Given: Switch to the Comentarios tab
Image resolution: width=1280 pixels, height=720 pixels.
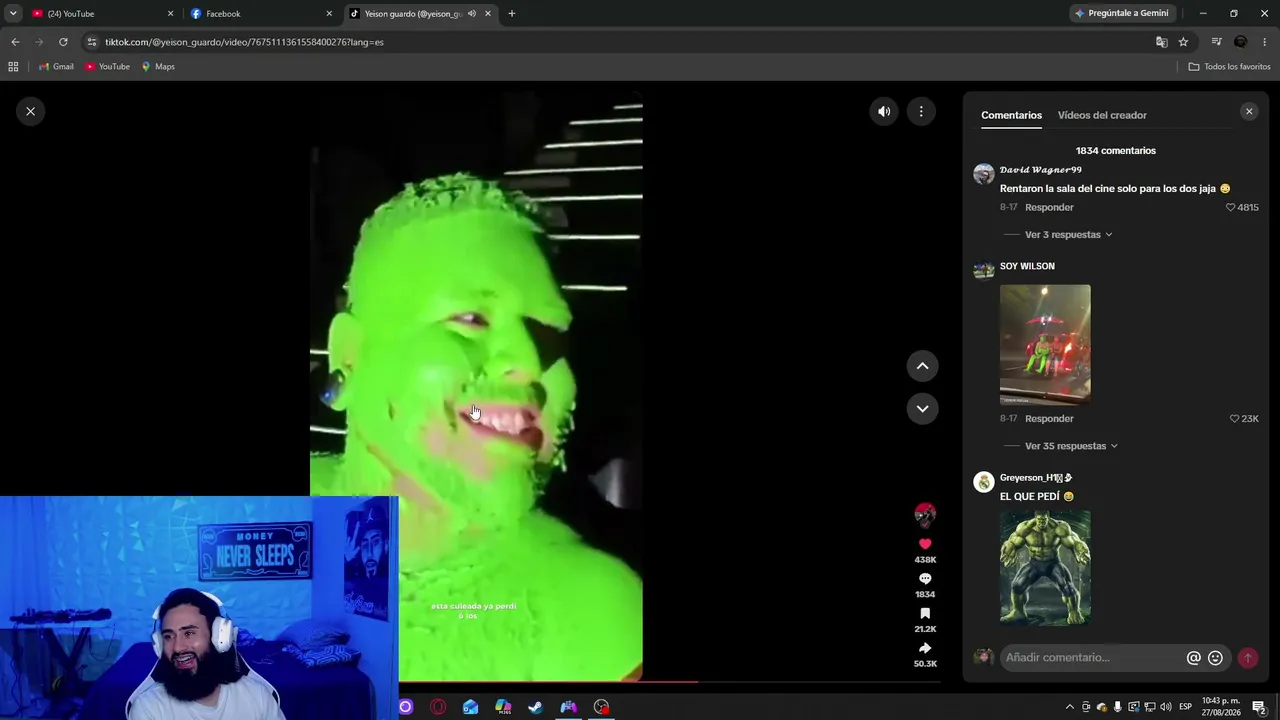Looking at the screenshot, I should (1011, 115).
